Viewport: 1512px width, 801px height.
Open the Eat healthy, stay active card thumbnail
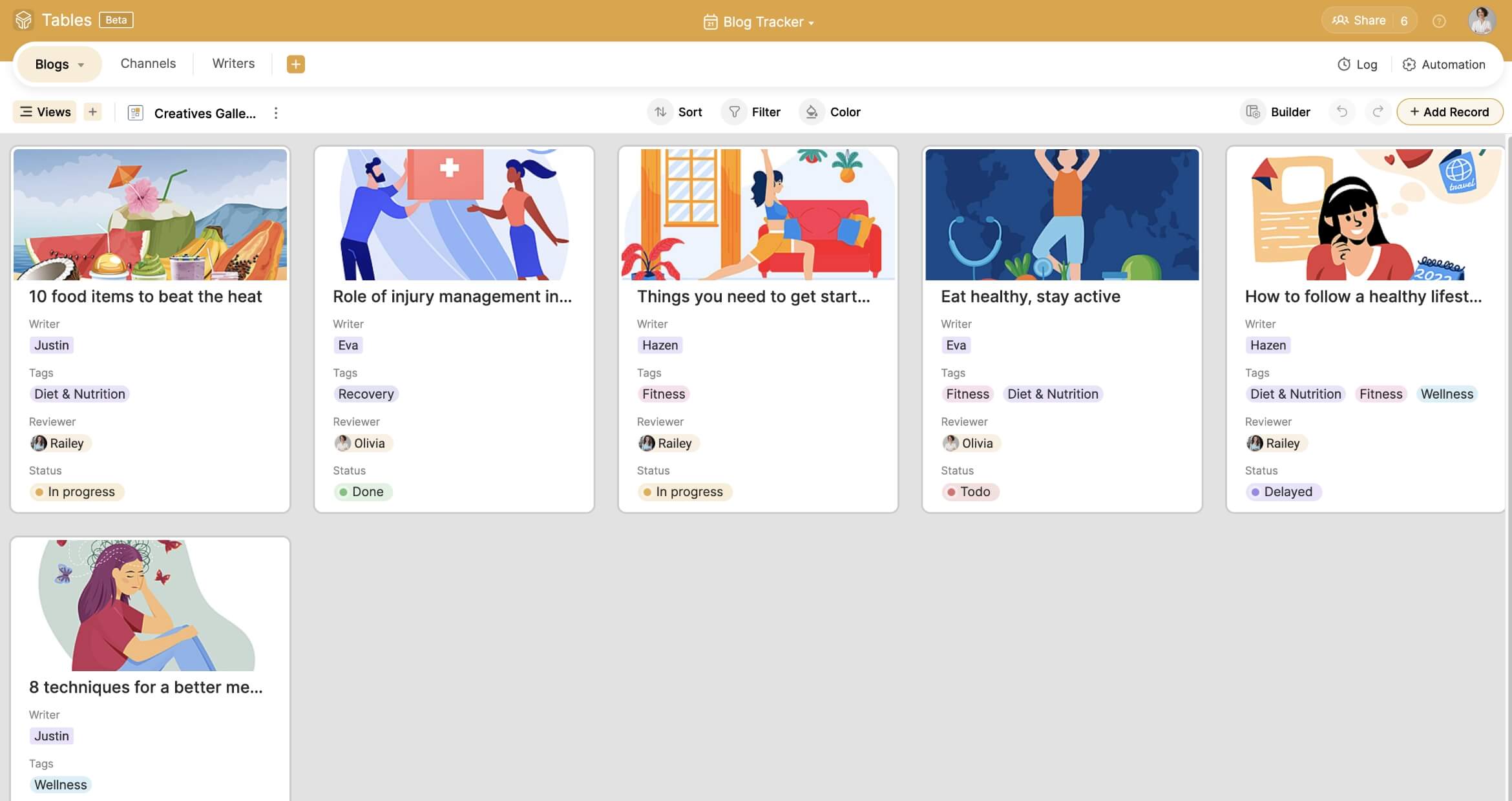(1062, 214)
